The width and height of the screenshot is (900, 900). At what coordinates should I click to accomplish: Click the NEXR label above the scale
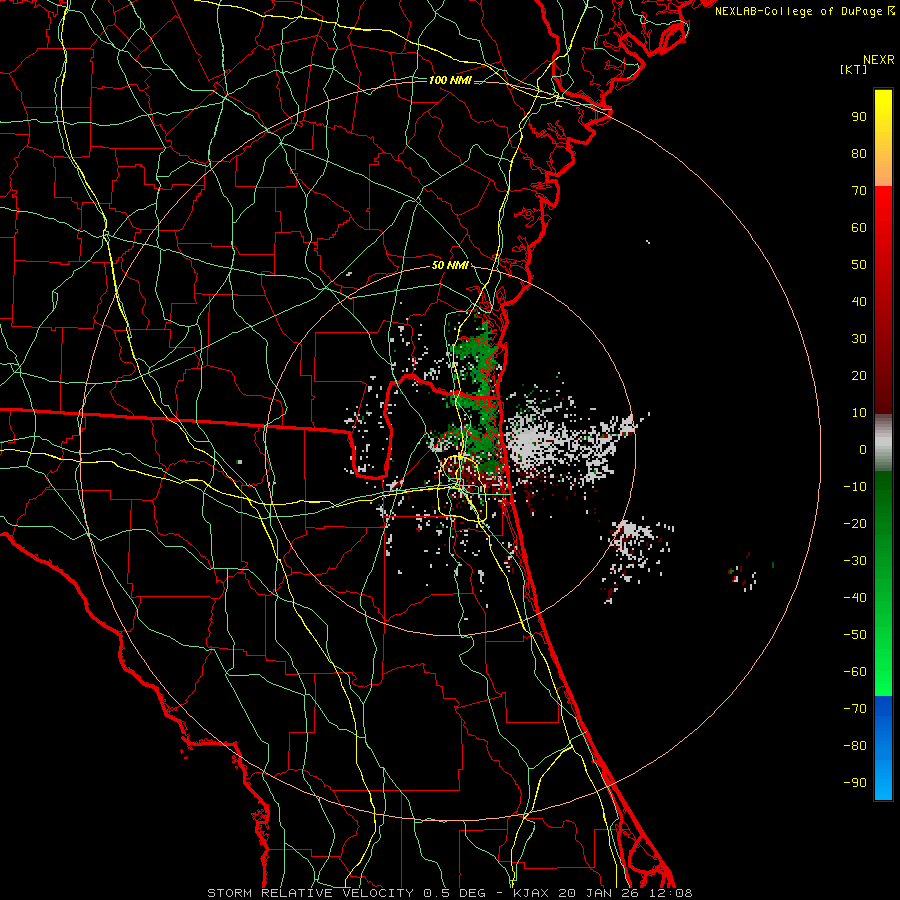coord(879,60)
